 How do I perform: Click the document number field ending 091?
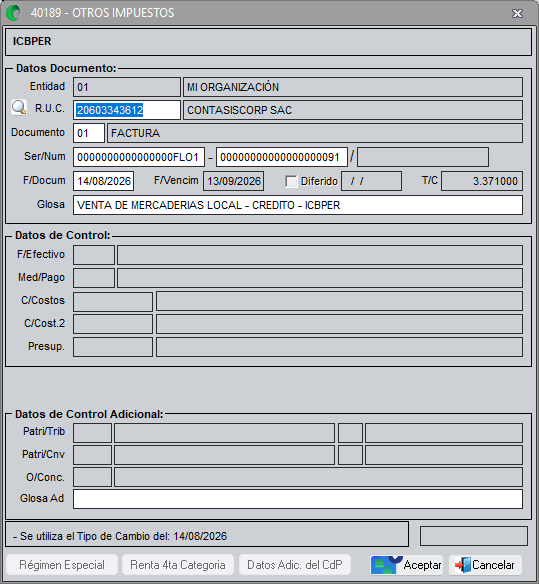[282, 157]
